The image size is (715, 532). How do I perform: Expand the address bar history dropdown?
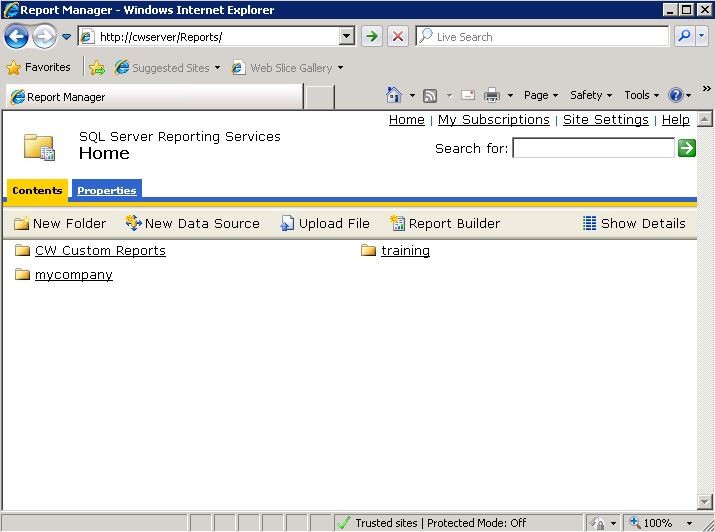click(x=347, y=36)
